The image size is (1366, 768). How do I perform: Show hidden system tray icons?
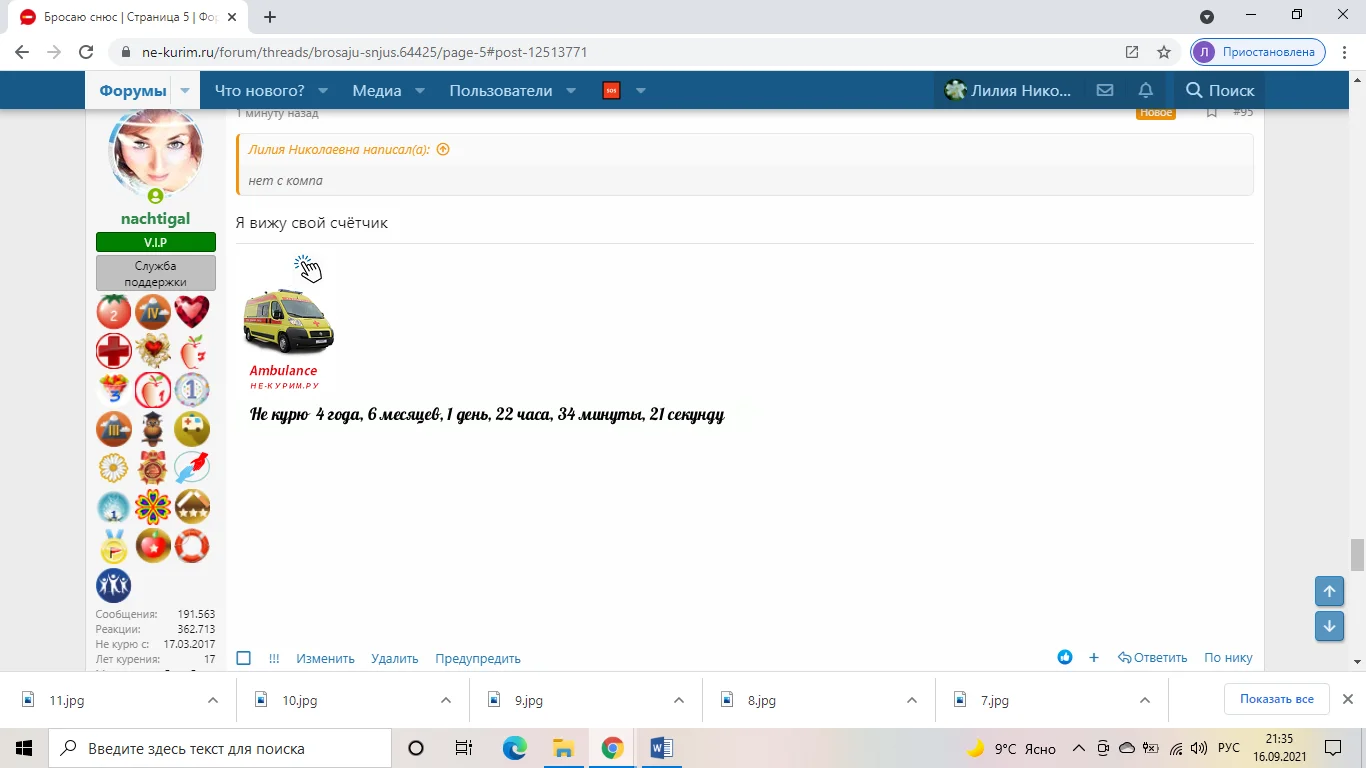click(1078, 748)
